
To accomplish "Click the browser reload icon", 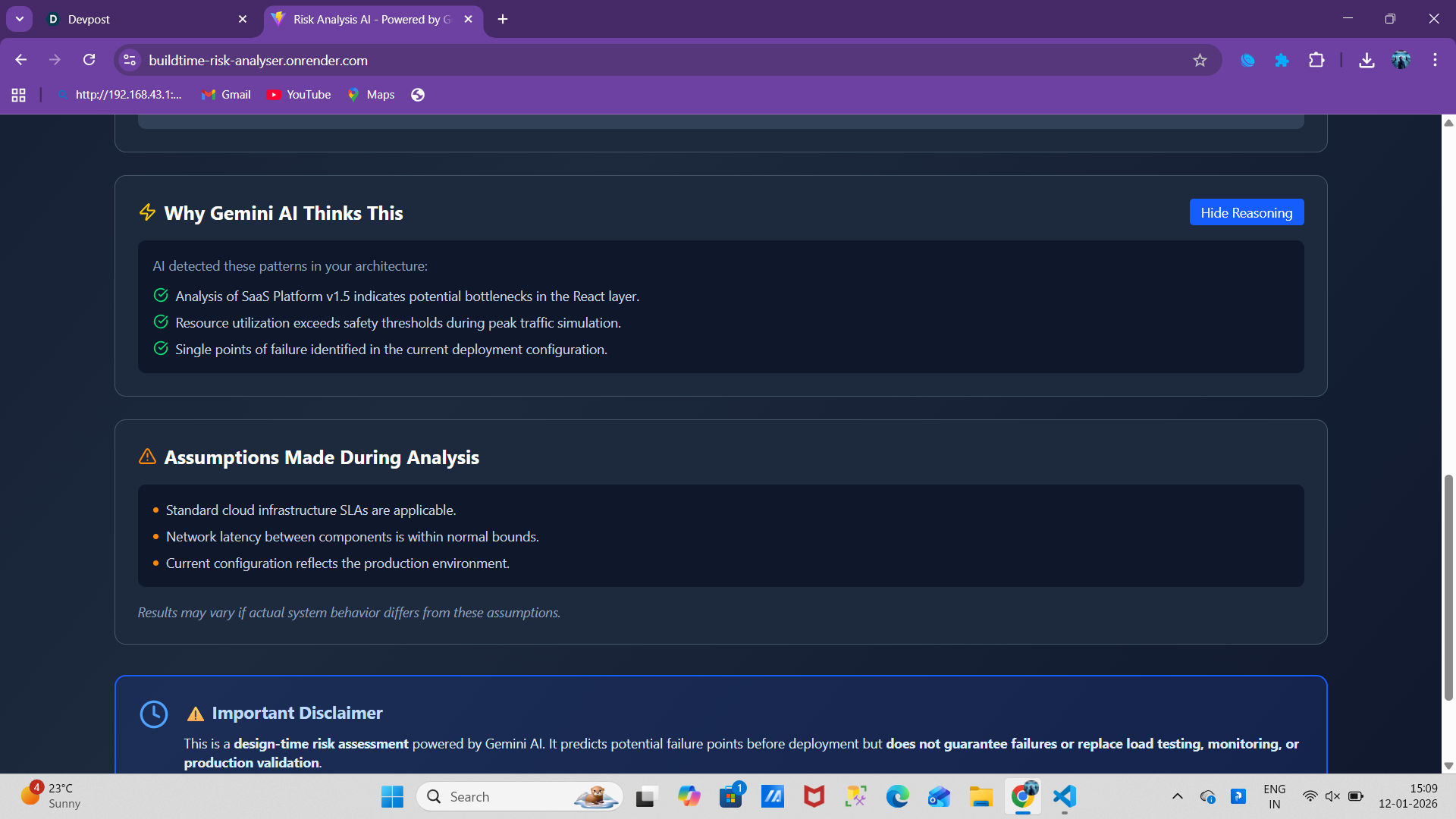I will [x=89, y=60].
